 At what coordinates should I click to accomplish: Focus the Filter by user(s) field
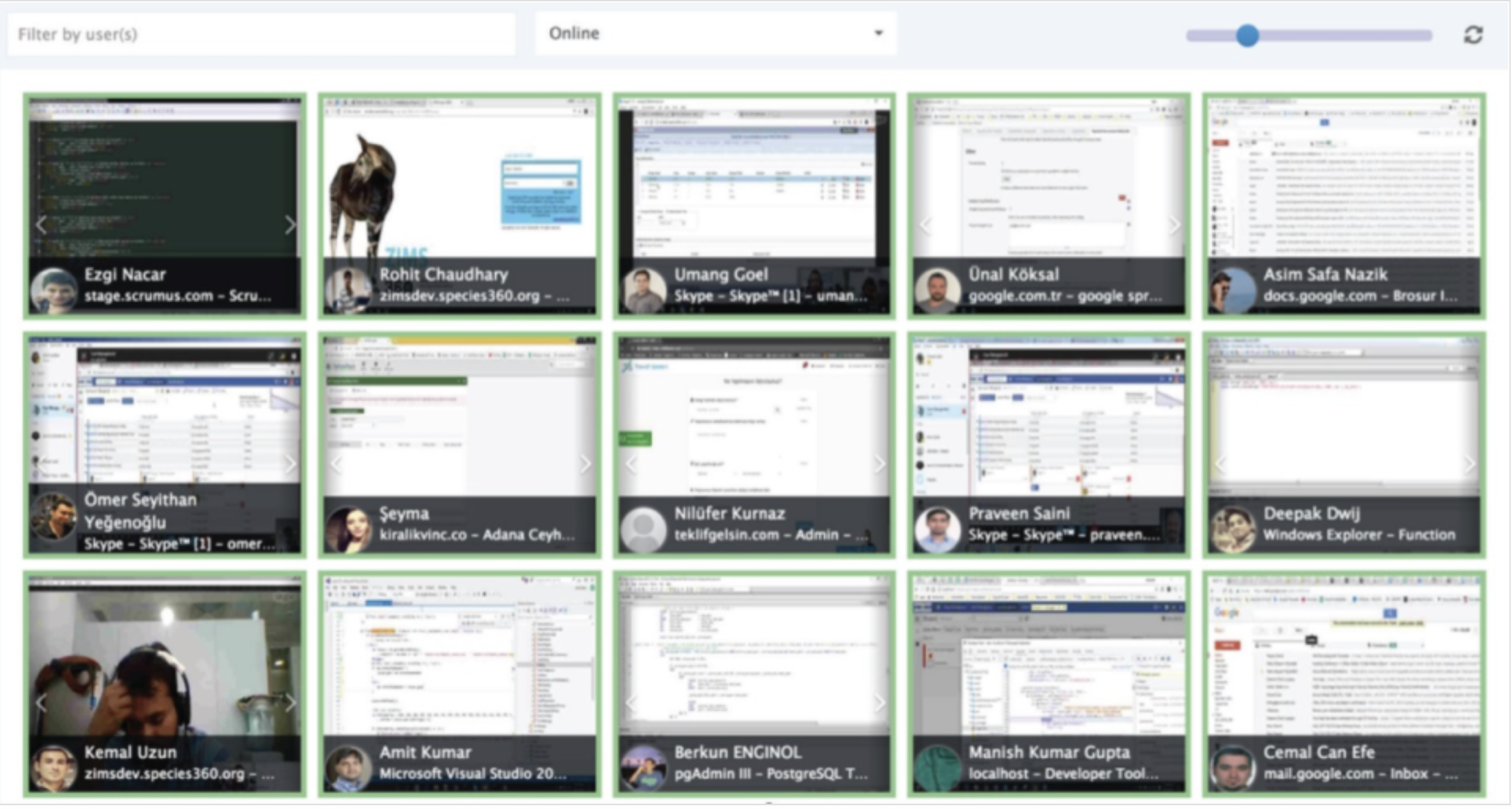coord(261,34)
